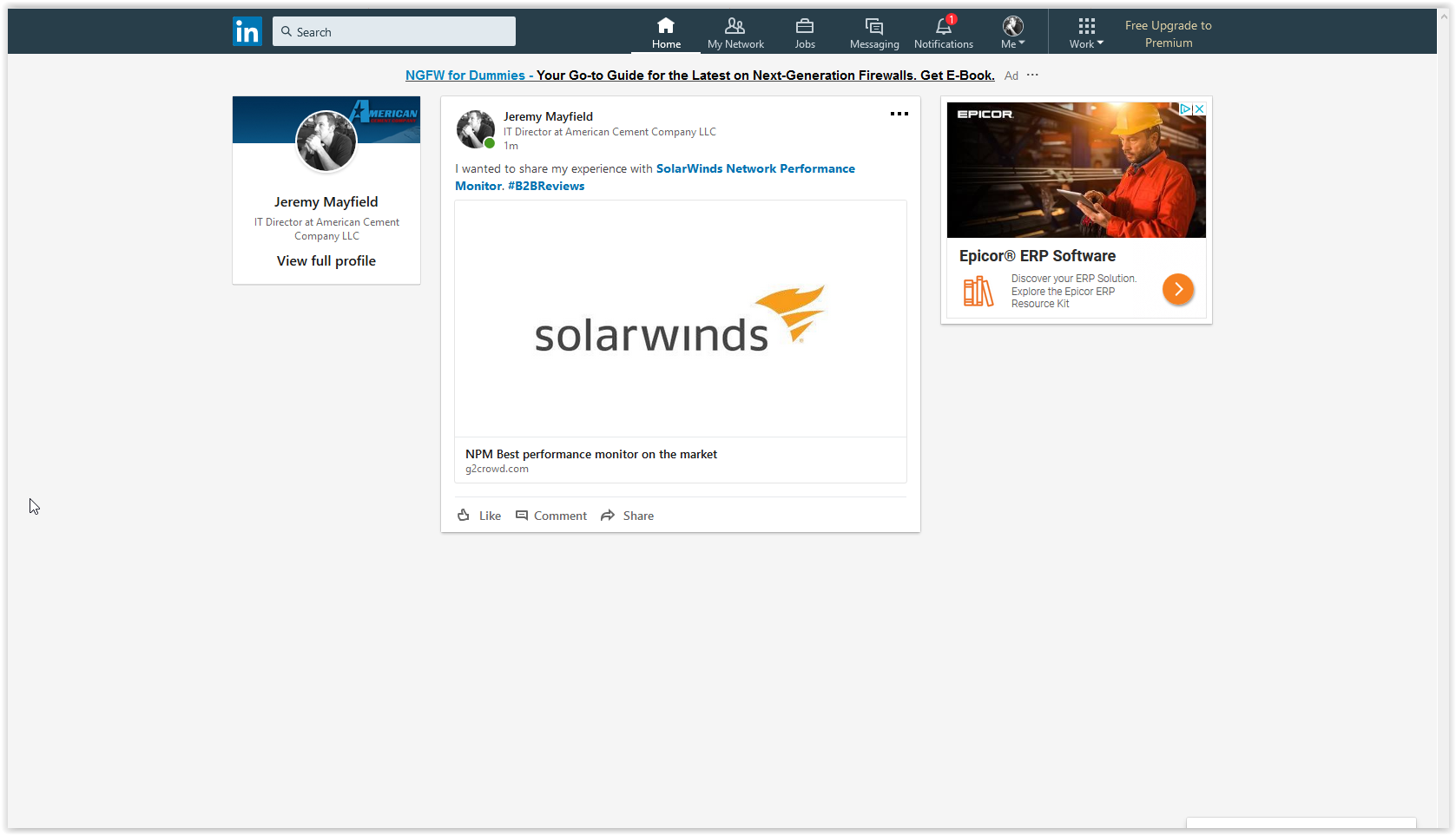The image size is (1456, 835).
Task: Open the NGFW for Dummies ad link
Action: (700, 76)
